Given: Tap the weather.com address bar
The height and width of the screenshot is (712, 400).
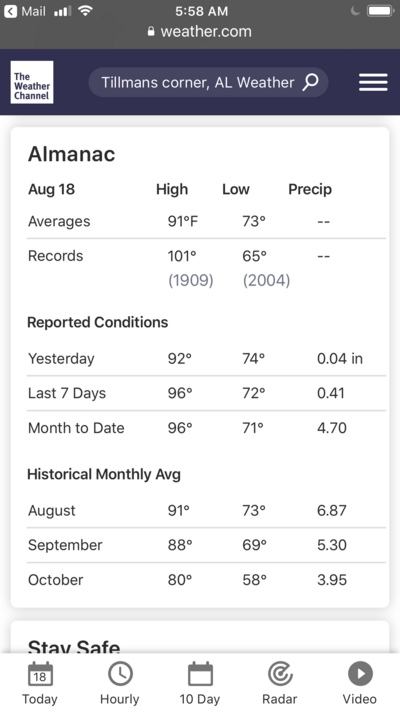Looking at the screenshot, I should (x=200, y=31).
